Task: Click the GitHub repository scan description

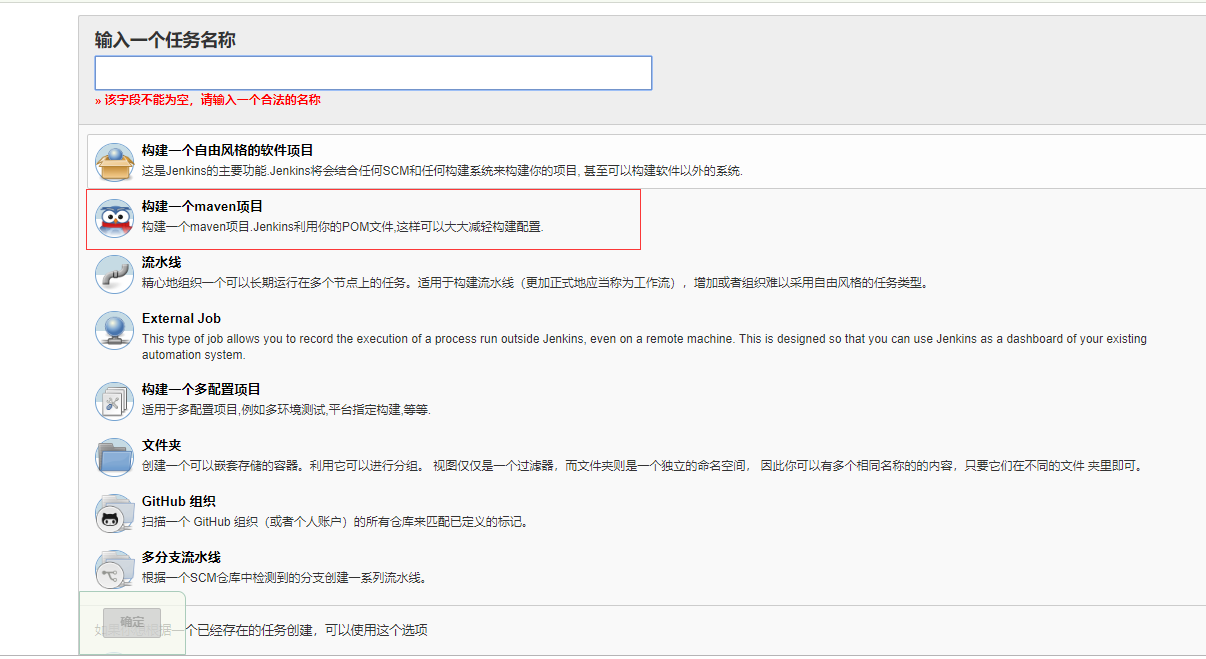Action: pyautogui.click(x=335, y=522)
